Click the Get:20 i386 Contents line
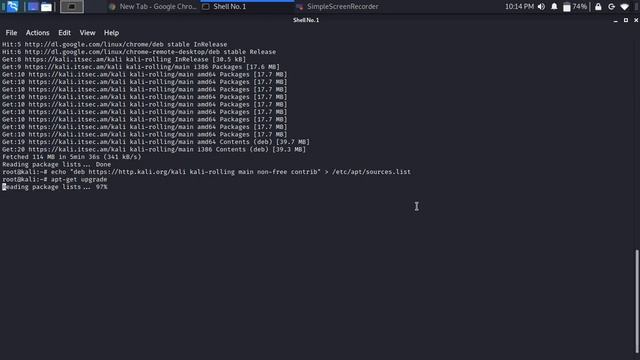The width and height of the screenshot is (640, 360). pos(154,149)
